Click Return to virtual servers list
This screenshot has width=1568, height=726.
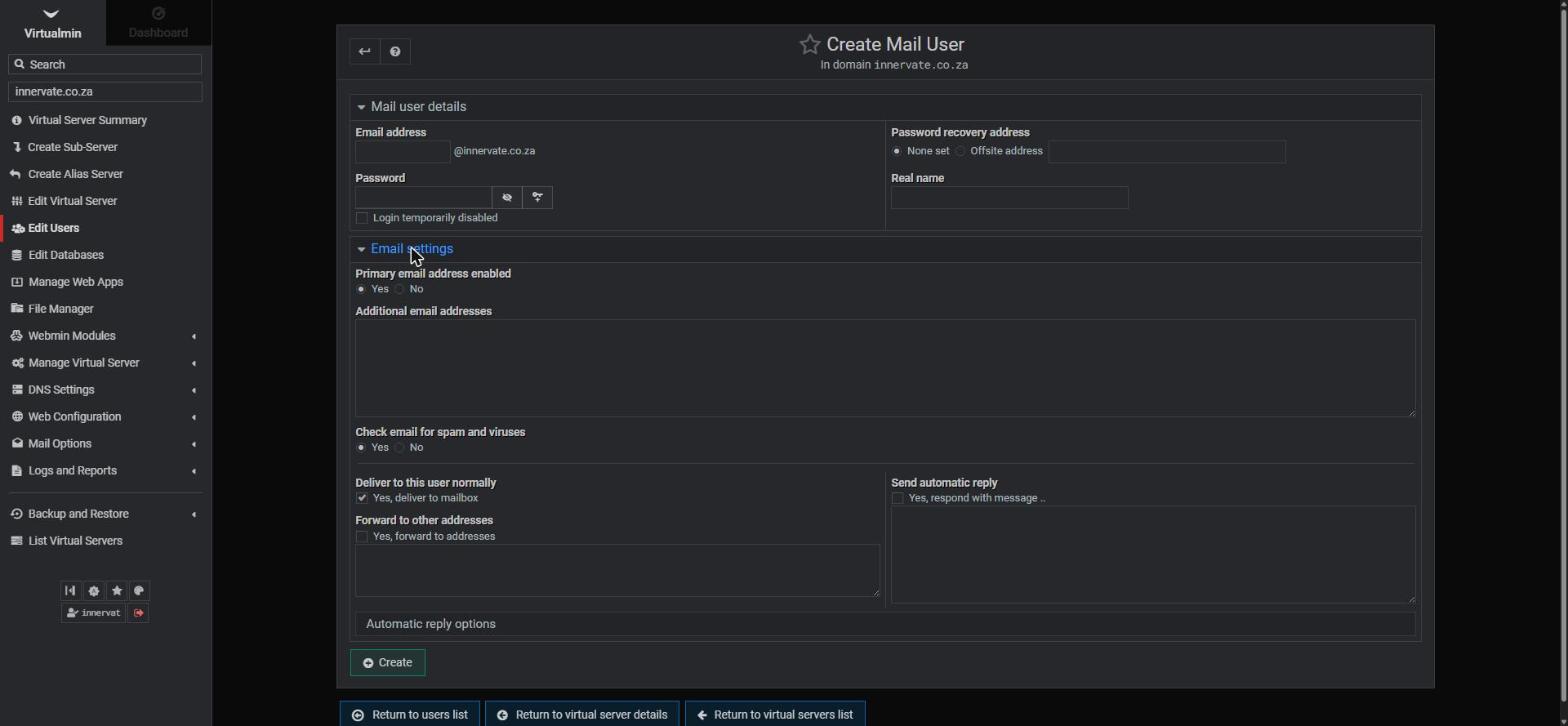[x=775, y=714]
